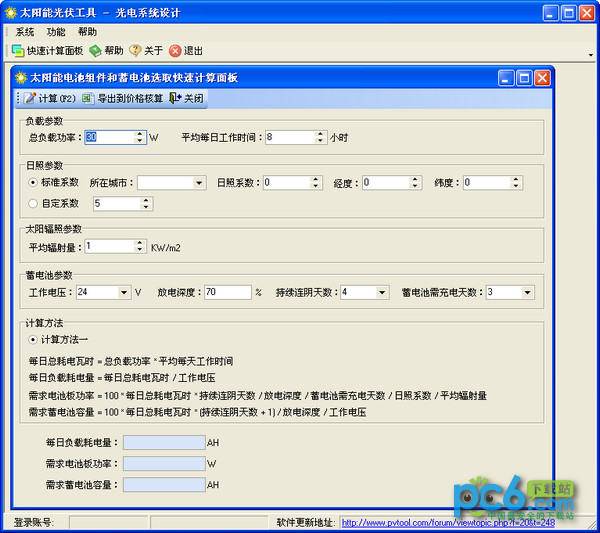The image size is (600, 533).
Task: Open 帮助 from the main toolbar
Action: click(95, 50)
